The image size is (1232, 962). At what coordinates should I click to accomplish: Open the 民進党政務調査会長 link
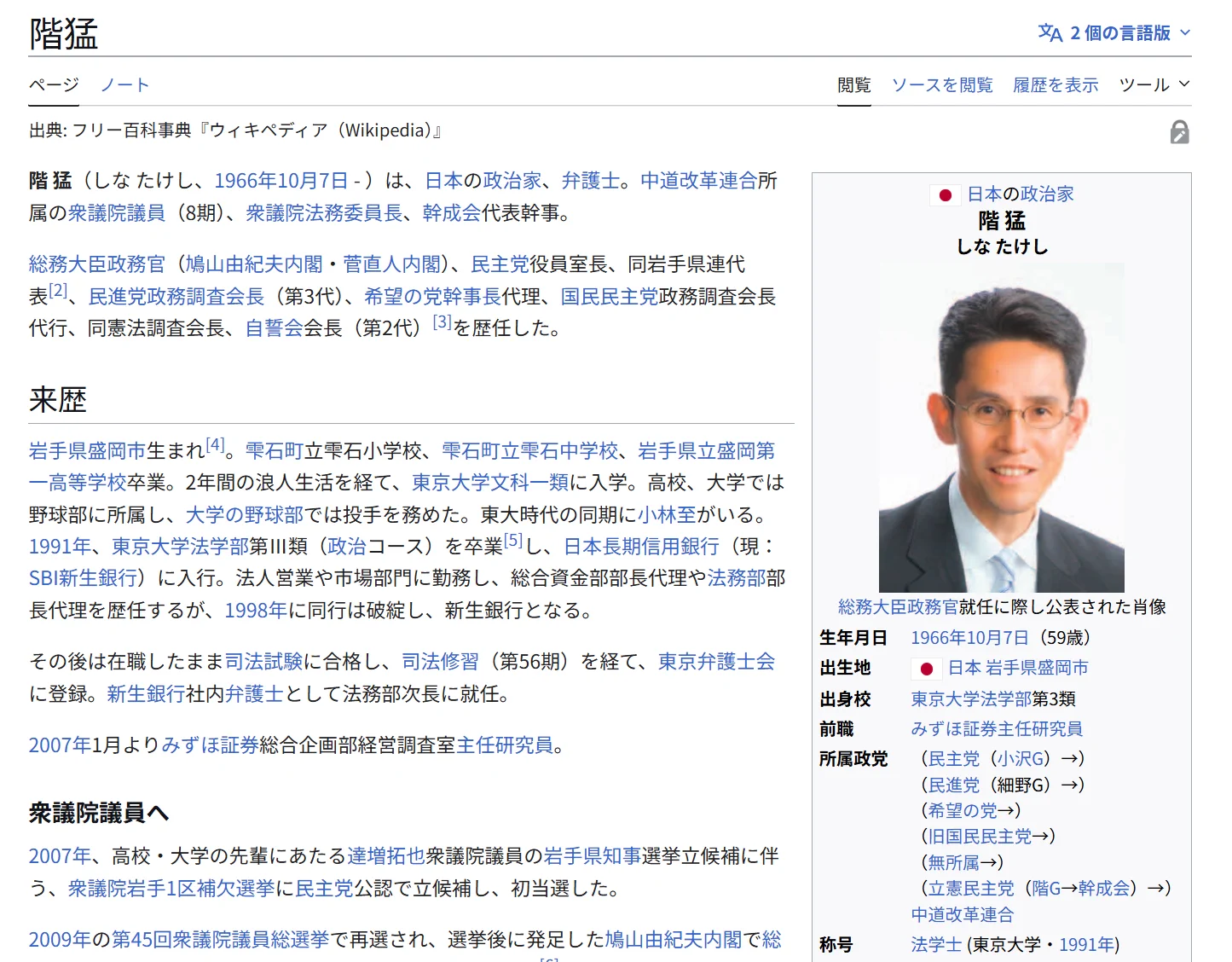176,296
